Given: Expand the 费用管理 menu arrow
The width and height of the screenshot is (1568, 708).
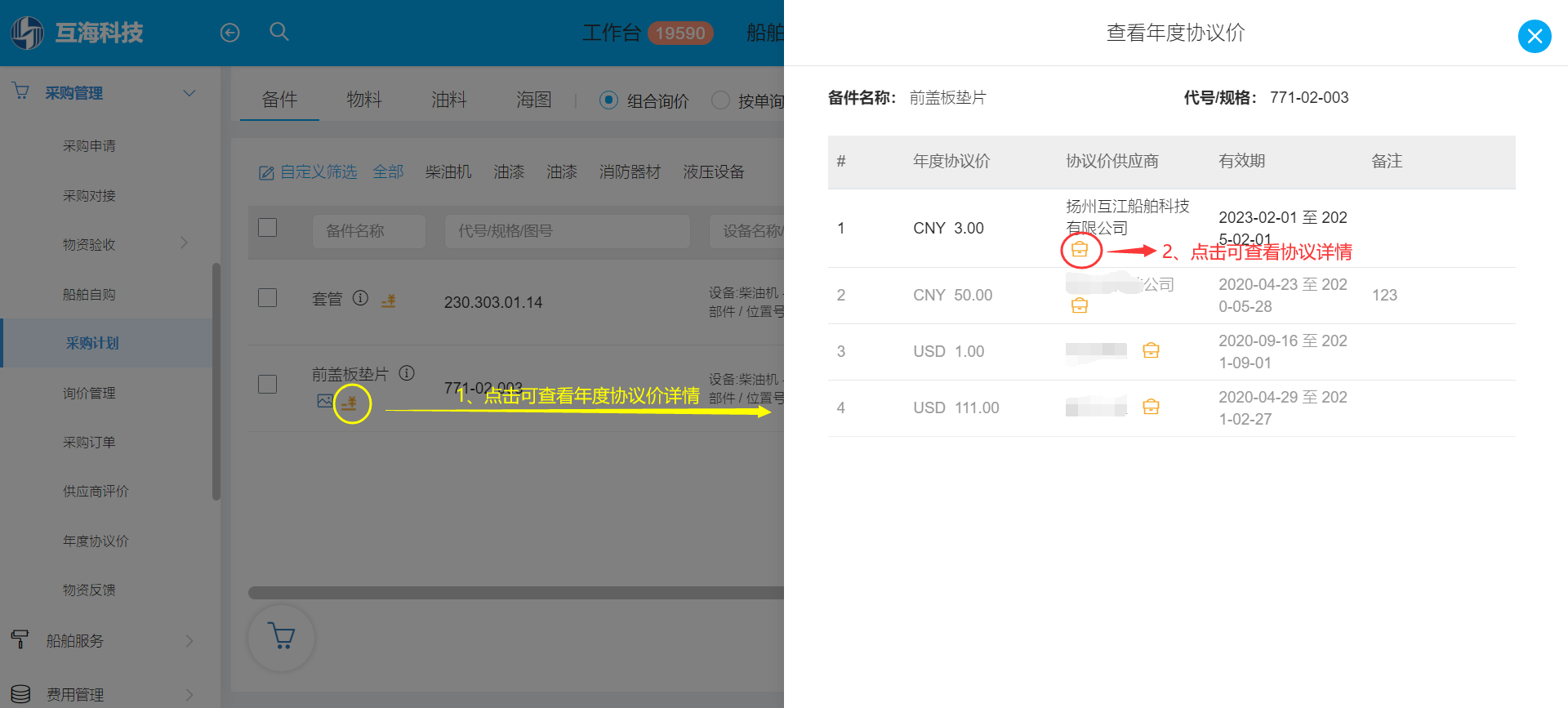Looking at the screenshot, I should tap(189, 695).
